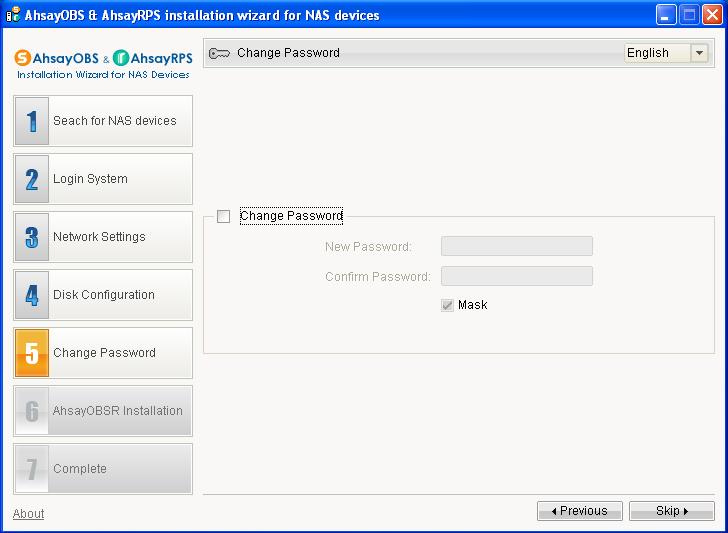Close the installation wizard window
Screen dimensions: 728x533
pos(712,15)
